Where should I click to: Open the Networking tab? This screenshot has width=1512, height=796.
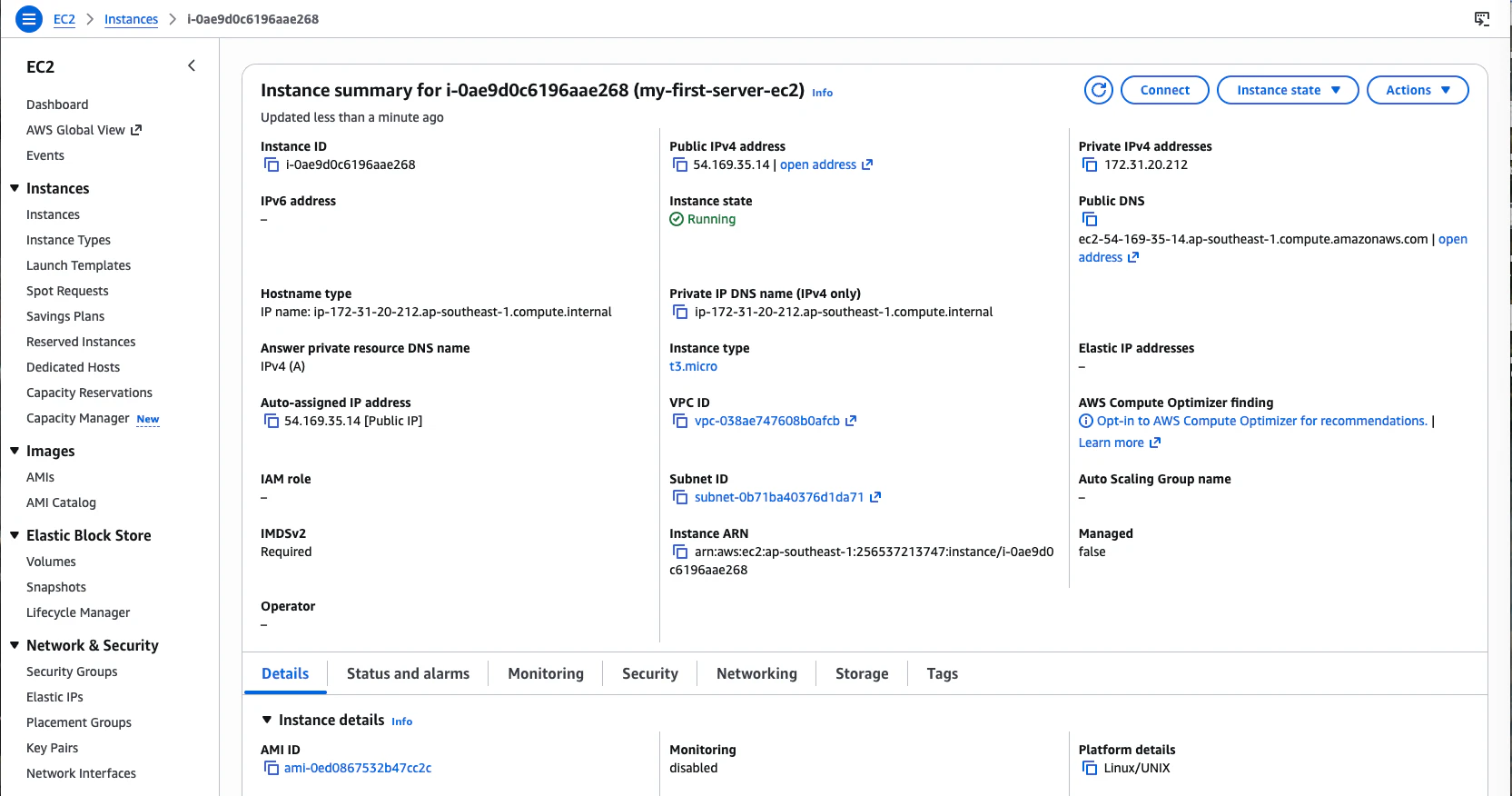coord(756,673)
